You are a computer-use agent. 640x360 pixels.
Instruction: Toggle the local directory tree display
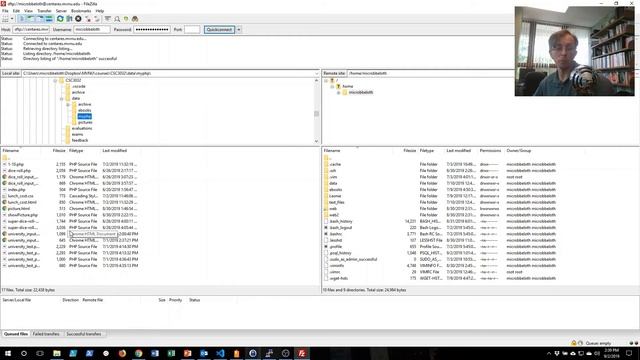(x=31, y=19)
